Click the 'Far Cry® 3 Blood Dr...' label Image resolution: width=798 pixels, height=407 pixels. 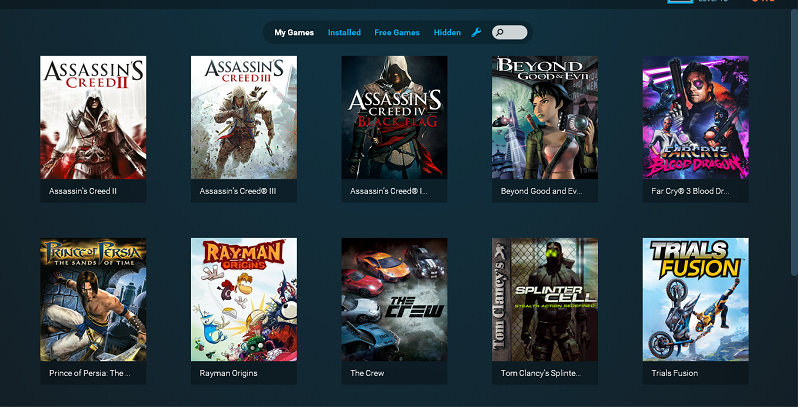[x=690, y=191]
